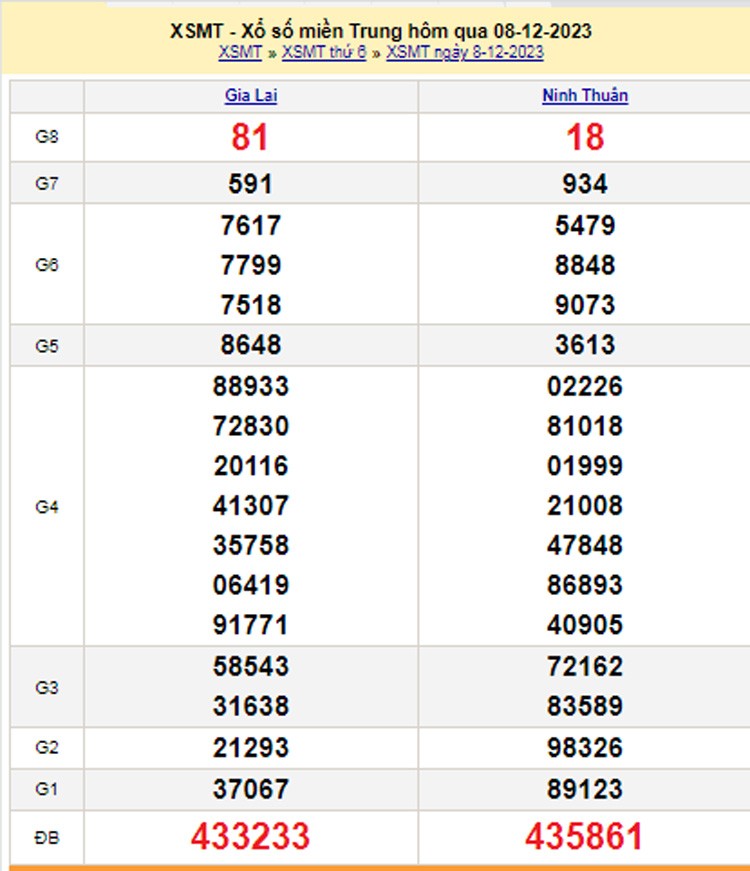Open the XSMT ngày 8-12-2023 link
Screen dimensions: 750x871
465,52
